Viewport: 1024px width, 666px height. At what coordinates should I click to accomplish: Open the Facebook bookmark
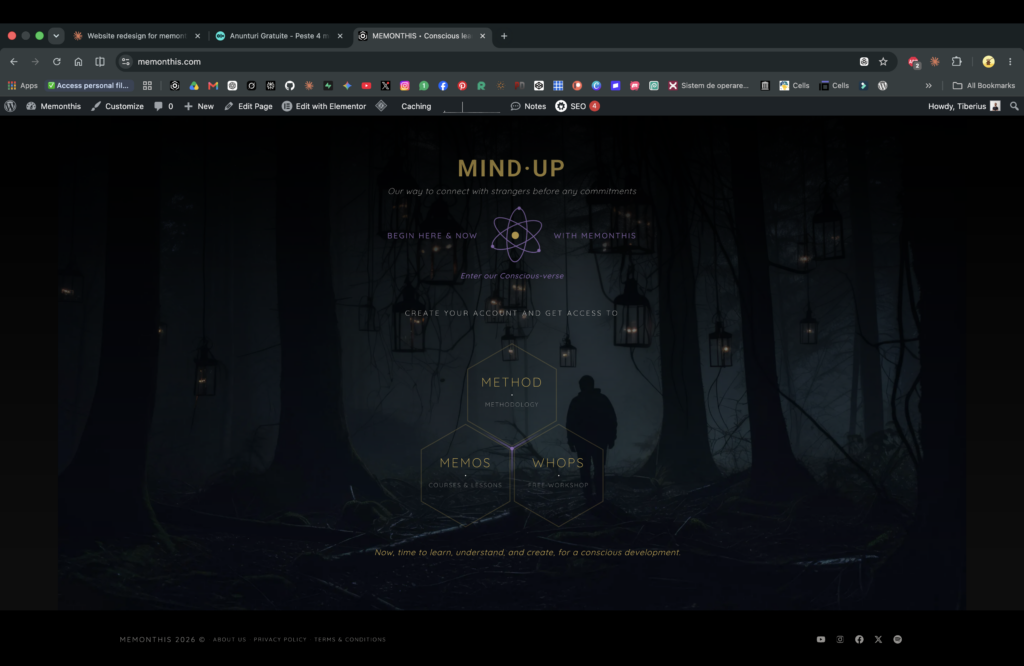coord(443,86)
